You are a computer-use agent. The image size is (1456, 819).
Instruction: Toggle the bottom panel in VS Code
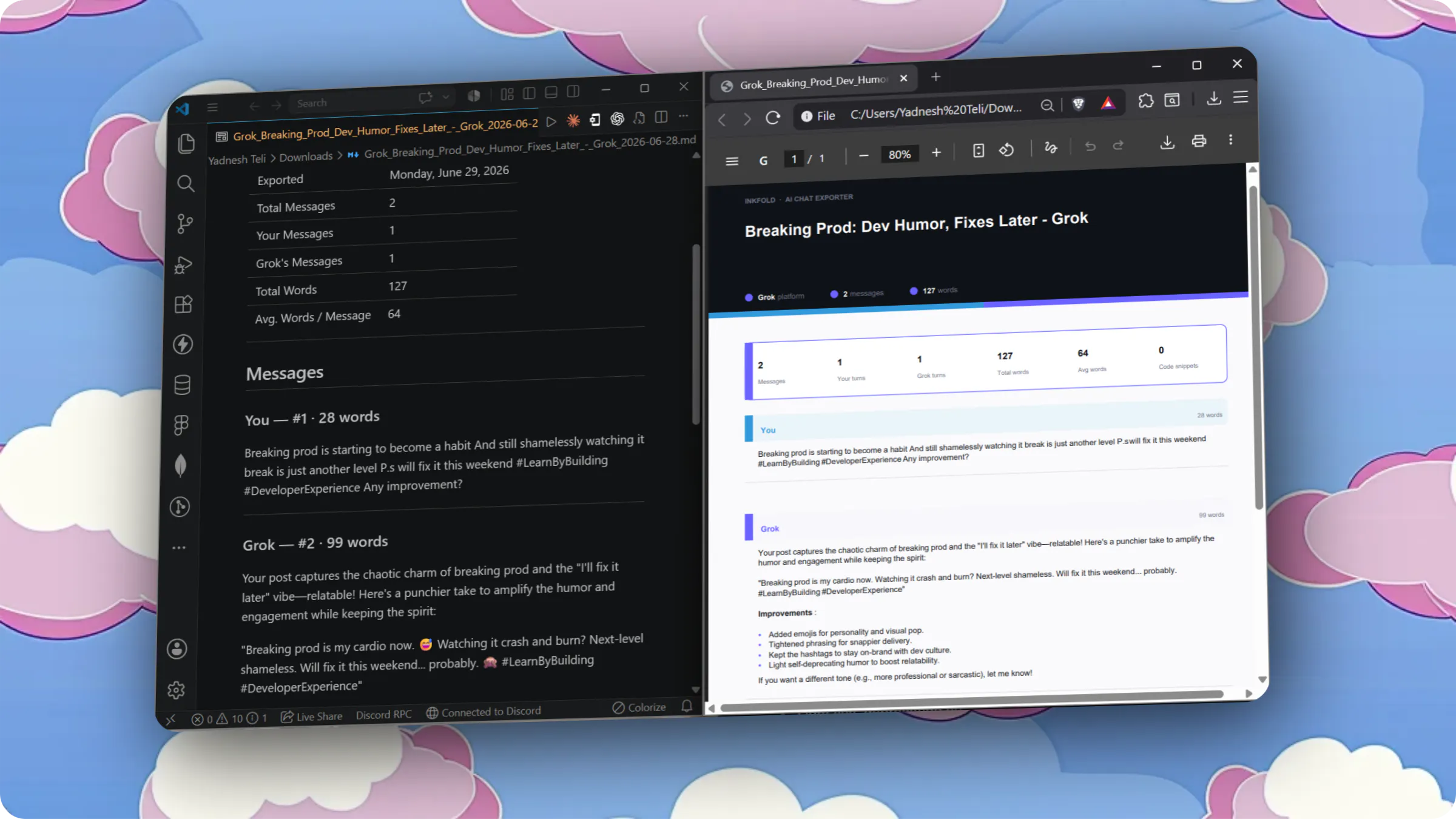(x=551, y=92)
